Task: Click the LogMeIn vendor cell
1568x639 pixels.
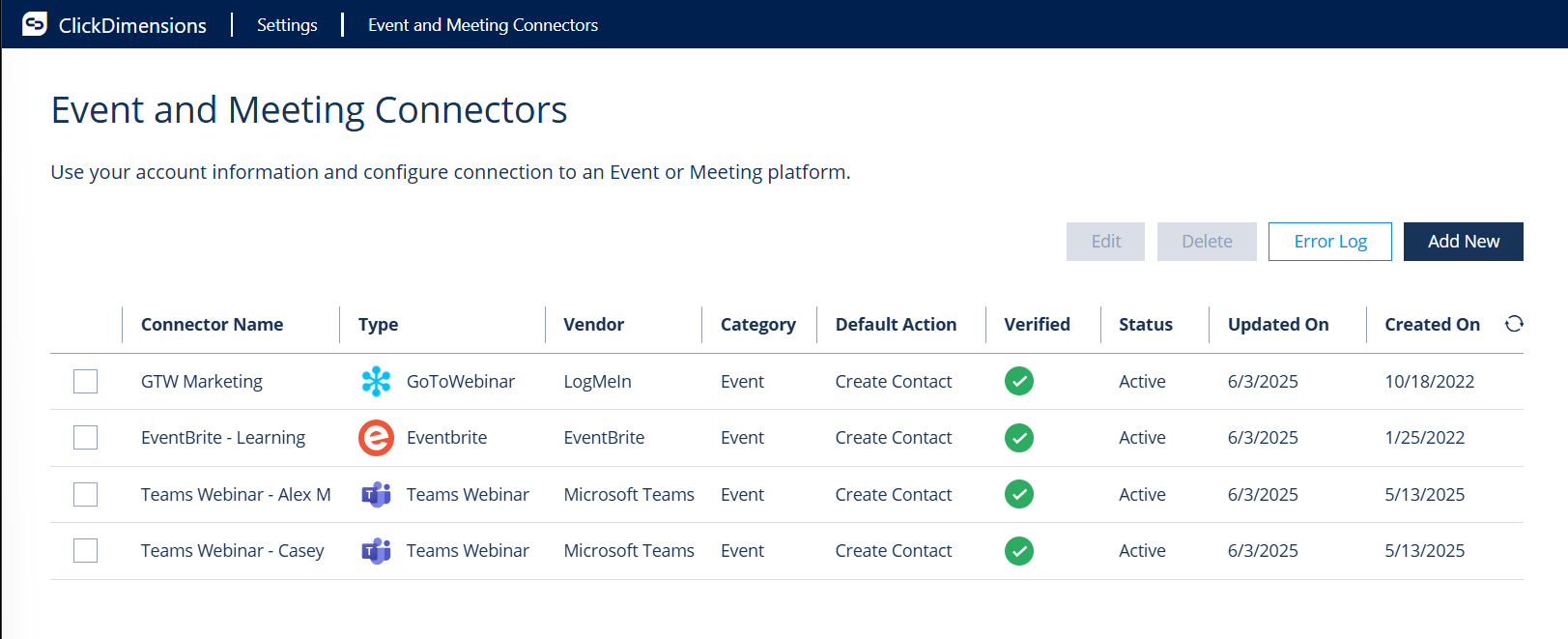Action: (x=597, y=382)
